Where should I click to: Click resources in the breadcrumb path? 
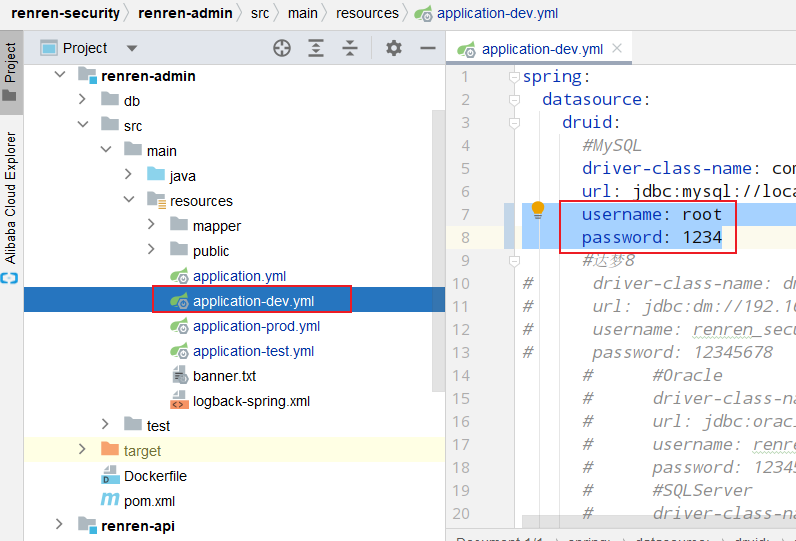[x=367, y=13]
